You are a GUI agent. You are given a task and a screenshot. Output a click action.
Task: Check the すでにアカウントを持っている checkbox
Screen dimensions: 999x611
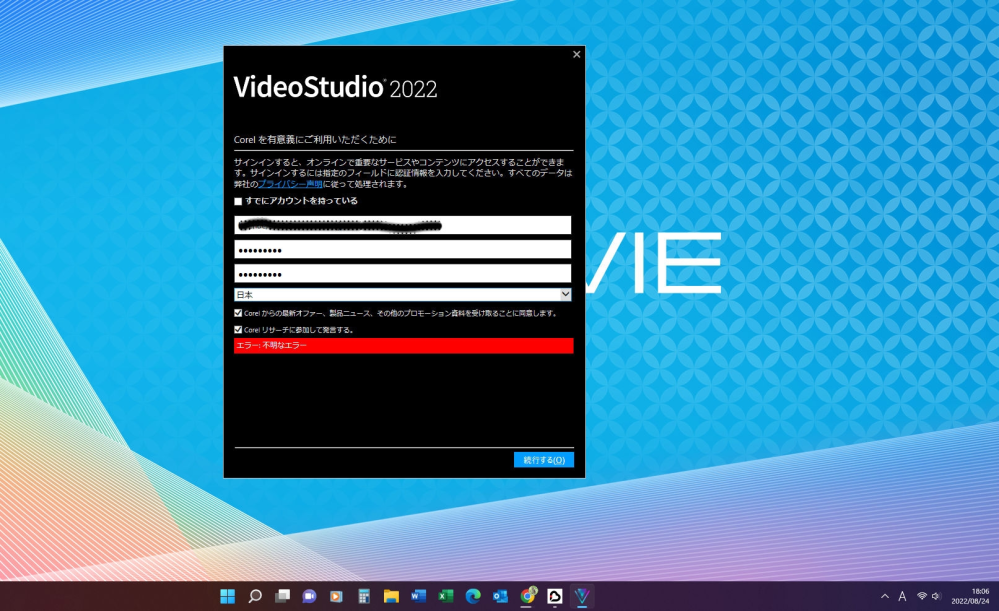pyautogui.click(x=238, y=201)
